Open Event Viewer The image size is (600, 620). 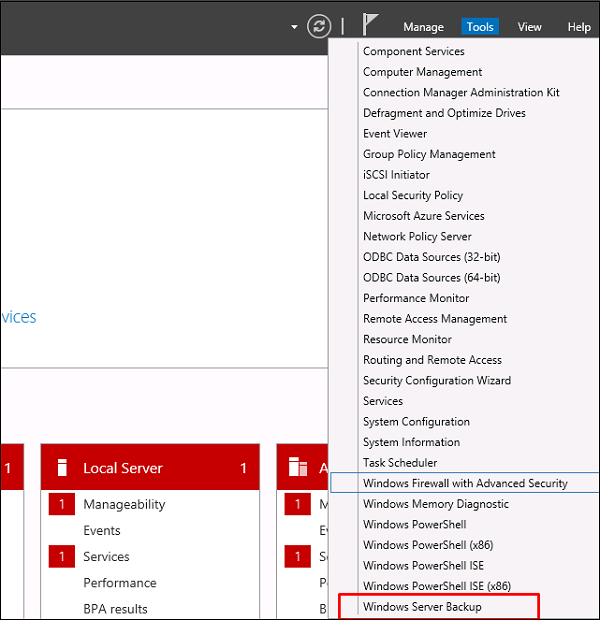(x=395, y=134)
